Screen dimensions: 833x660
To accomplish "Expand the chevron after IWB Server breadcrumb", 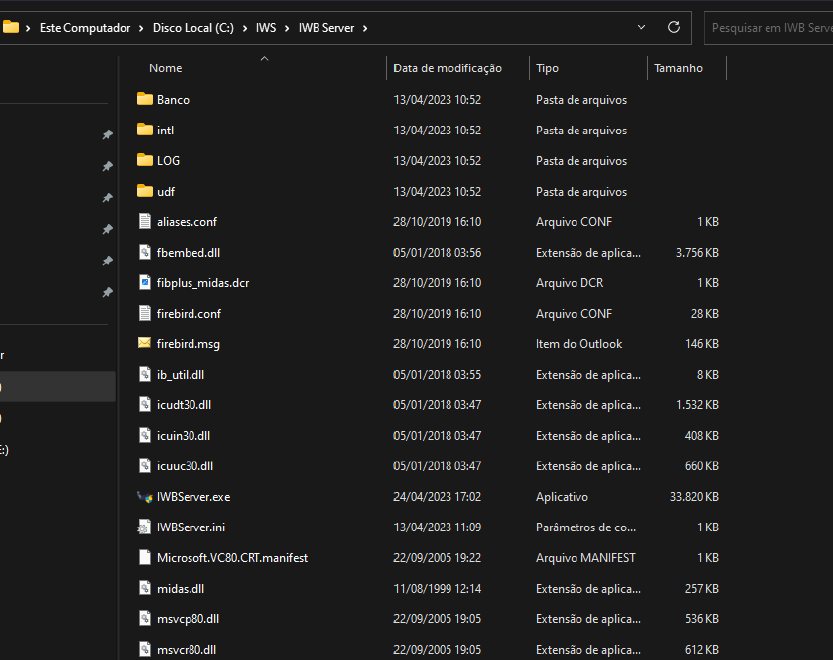I will (x=365, y=28).
